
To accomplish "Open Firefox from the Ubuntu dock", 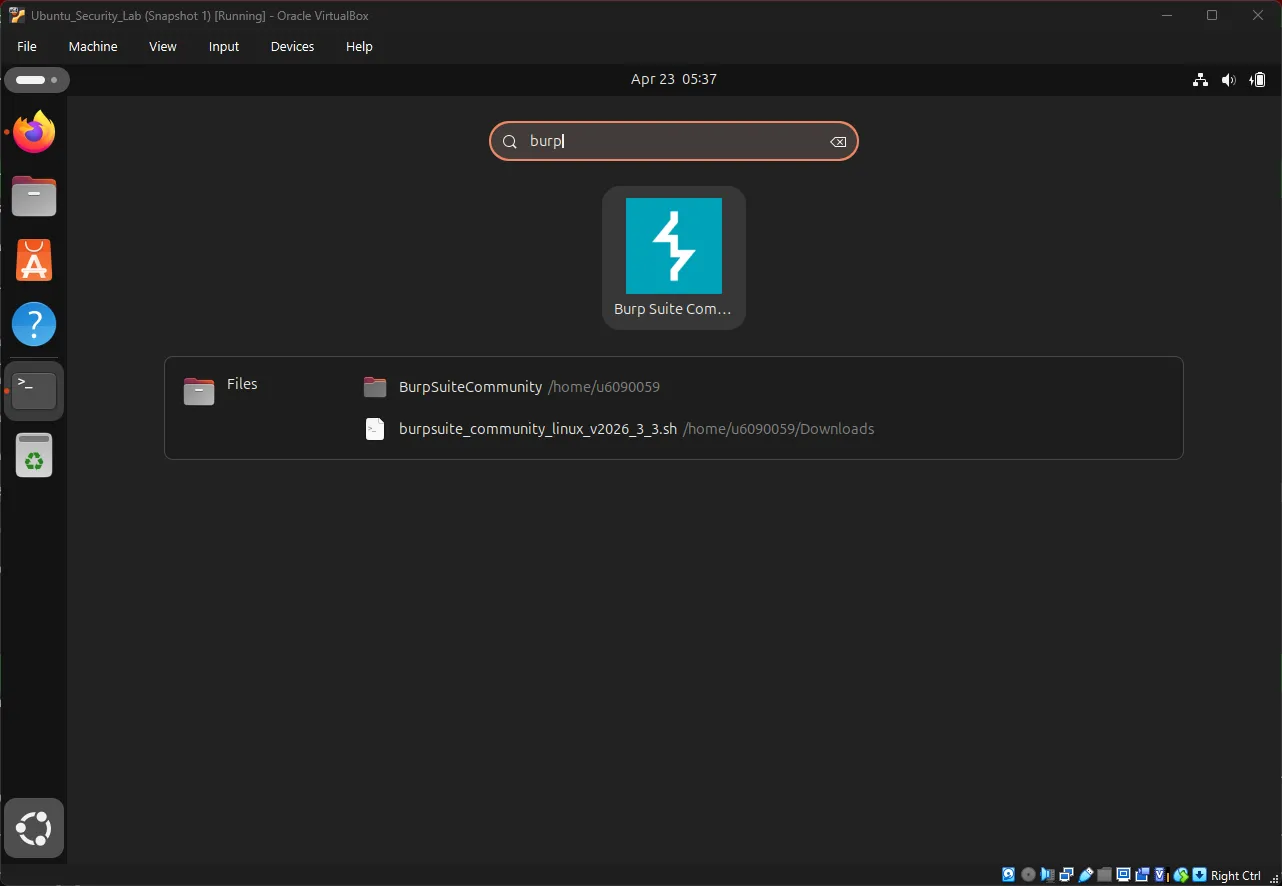I will pos(33,132).
